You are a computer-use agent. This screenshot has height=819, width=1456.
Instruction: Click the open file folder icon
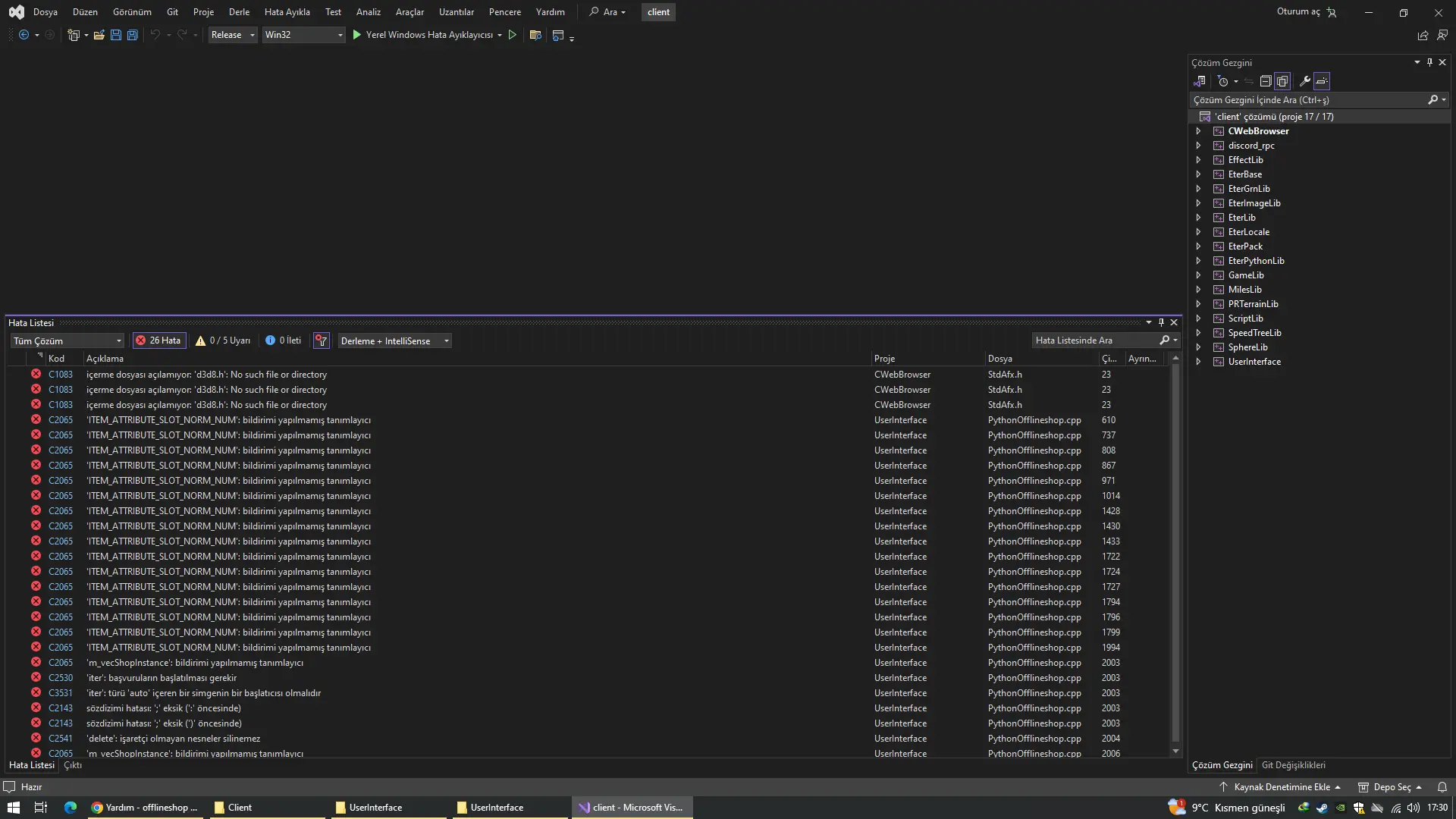point(99,35)
